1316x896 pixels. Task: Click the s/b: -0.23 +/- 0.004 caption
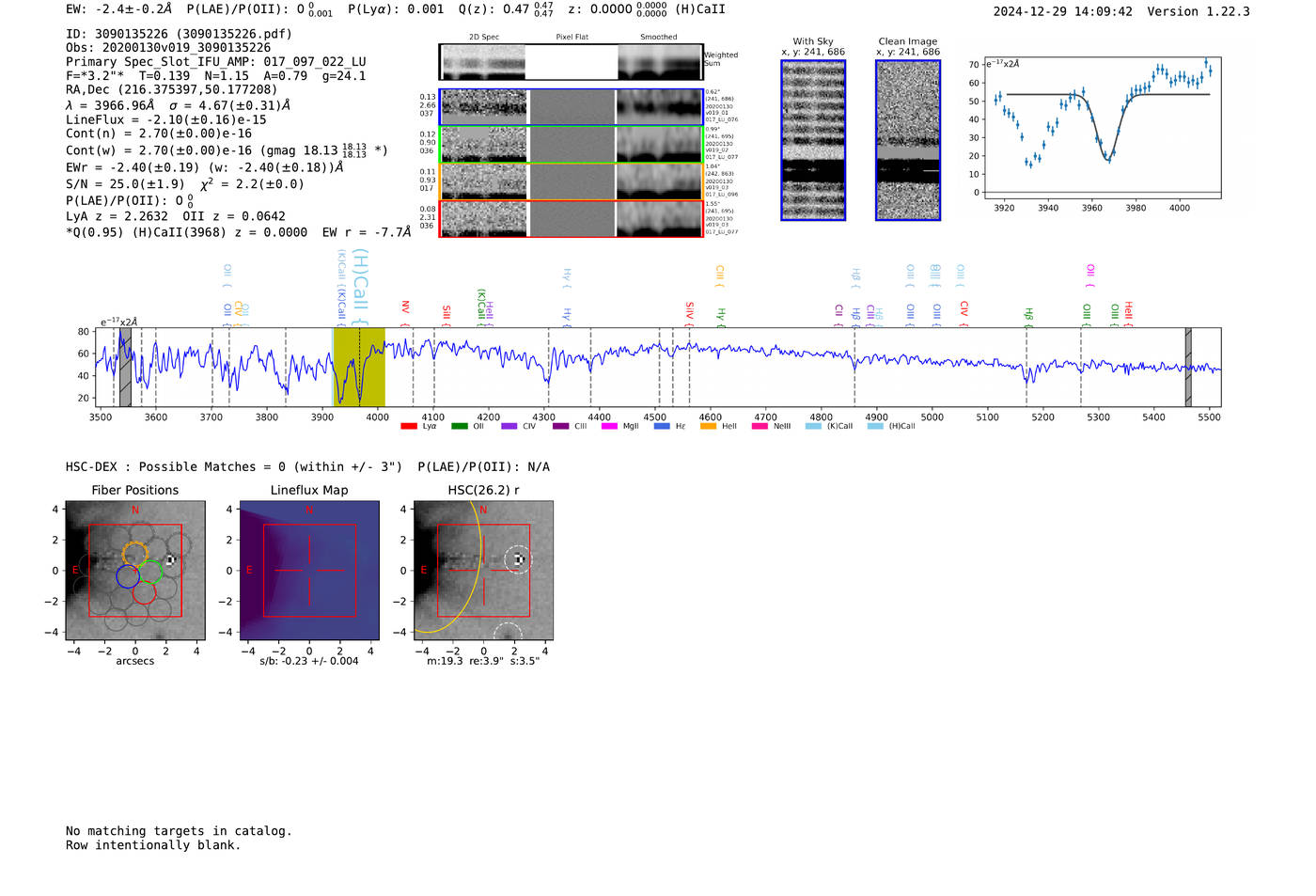click(309, 661)
